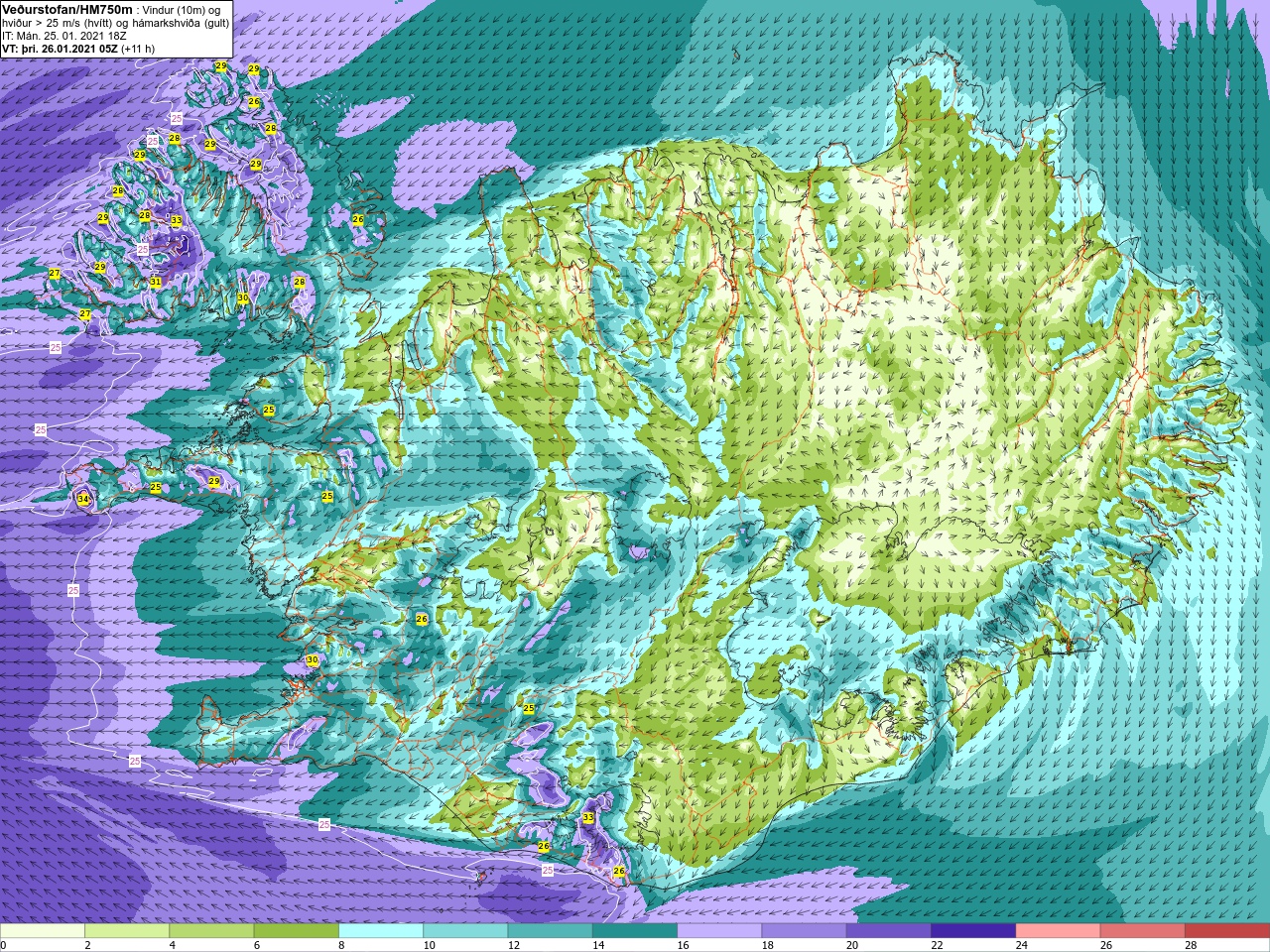Select the 2–4 m/s light green swatch
The height and width of the screenshot is (952, 1270).
click(127, 931)
